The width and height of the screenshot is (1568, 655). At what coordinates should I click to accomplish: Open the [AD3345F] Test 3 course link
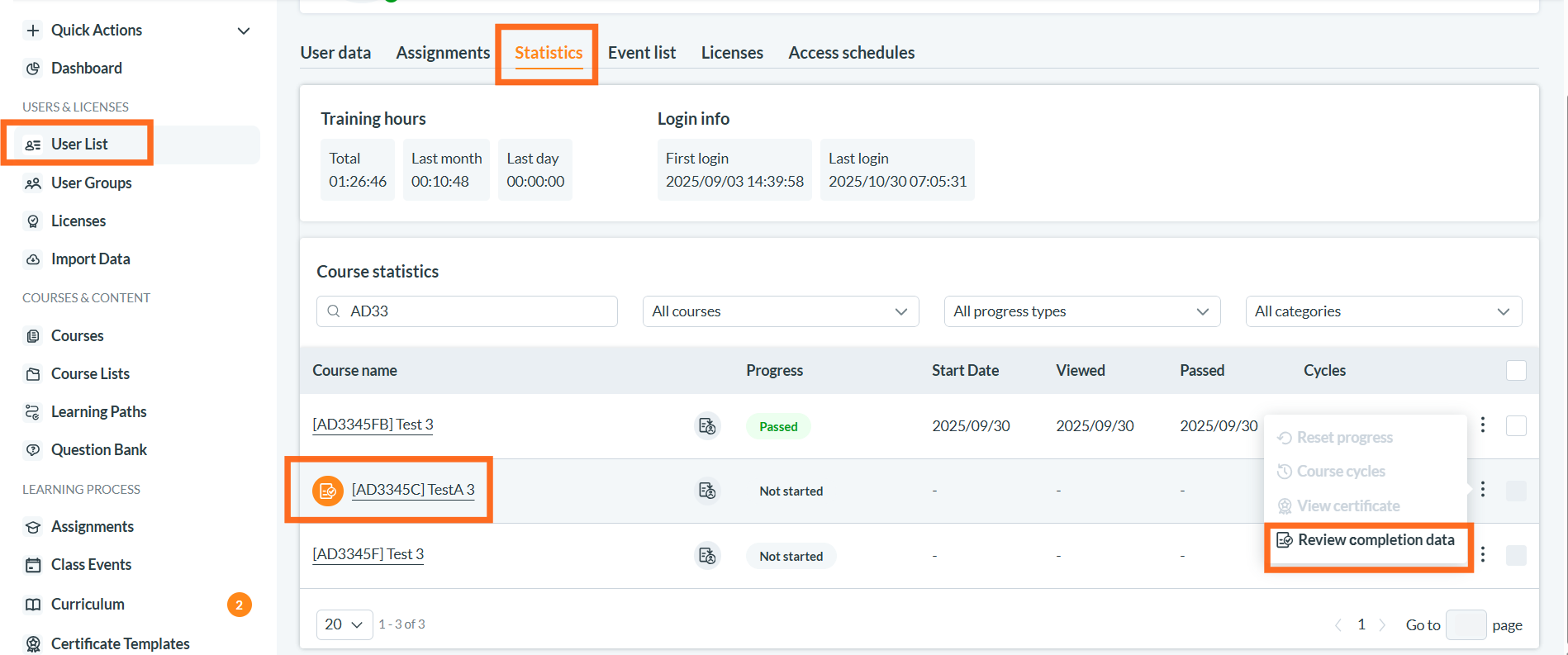[368, 554]
